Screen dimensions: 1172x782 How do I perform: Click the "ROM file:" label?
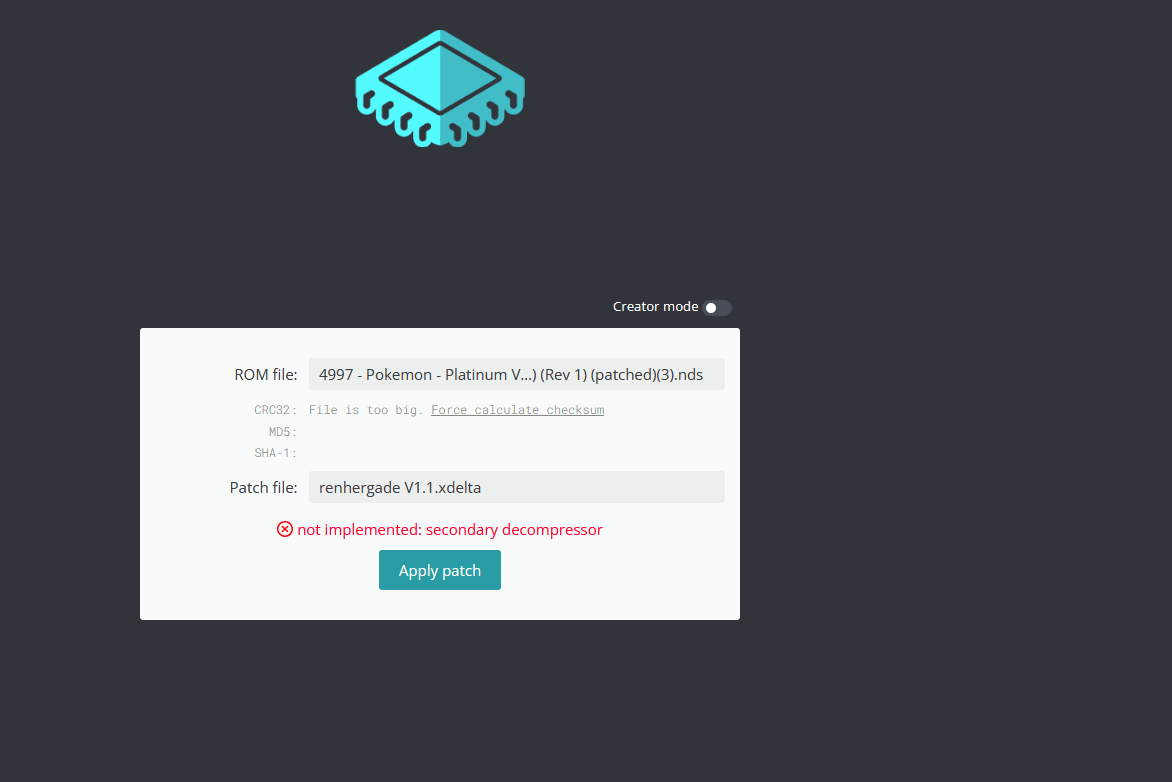[x=265, y=375]
